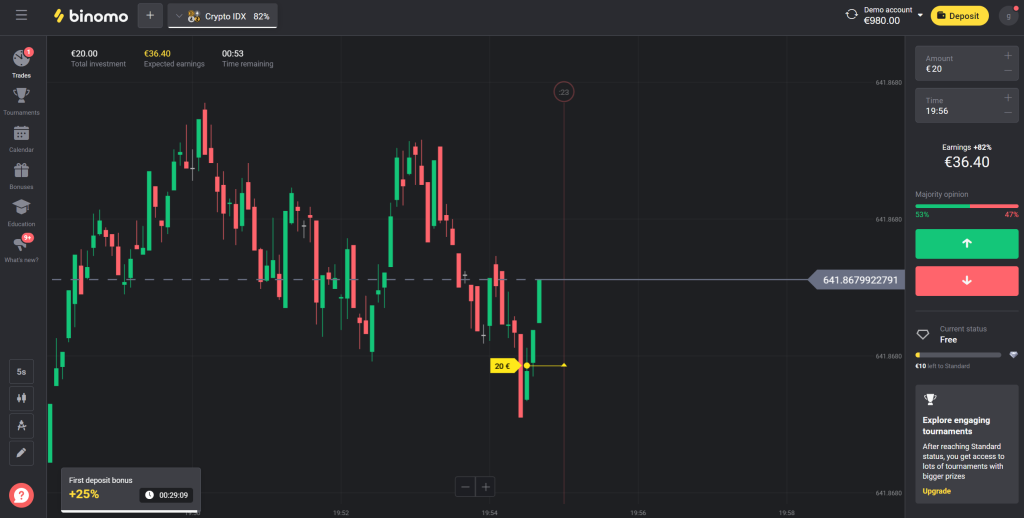Open the hamburger main menu
The height and width of the screenshot is (518, 1024).
[22, 16]
